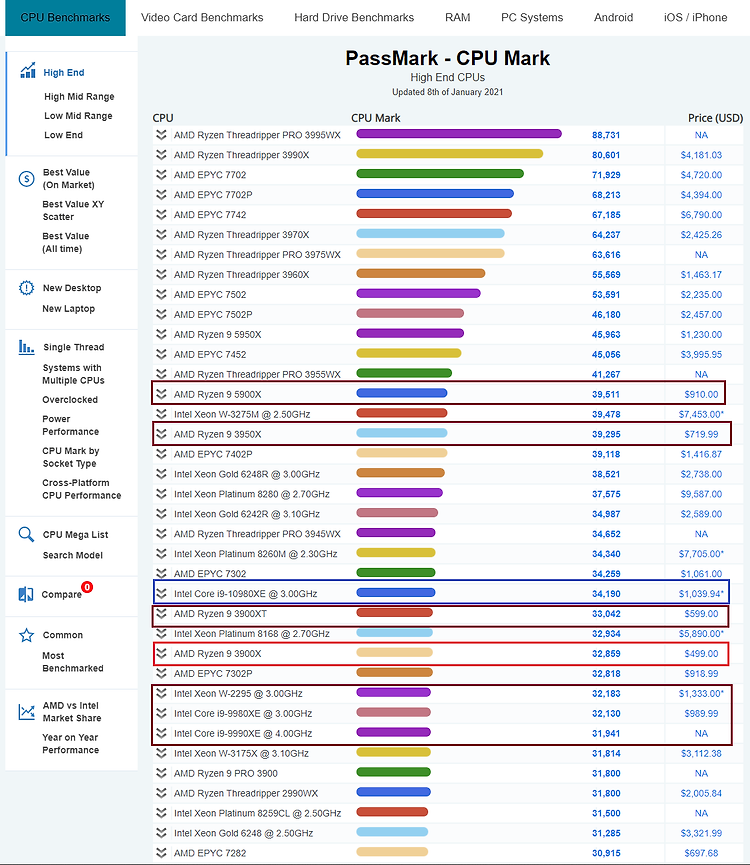The width and height of the screenshot is (750, 865).
Task: Expand the Intel Xeon W-3275M row
Action: click(x=161, y=414)
